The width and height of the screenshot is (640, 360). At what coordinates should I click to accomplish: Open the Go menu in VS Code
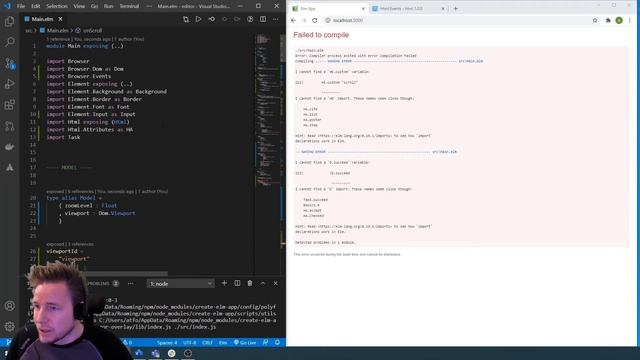tap(94, 6)
